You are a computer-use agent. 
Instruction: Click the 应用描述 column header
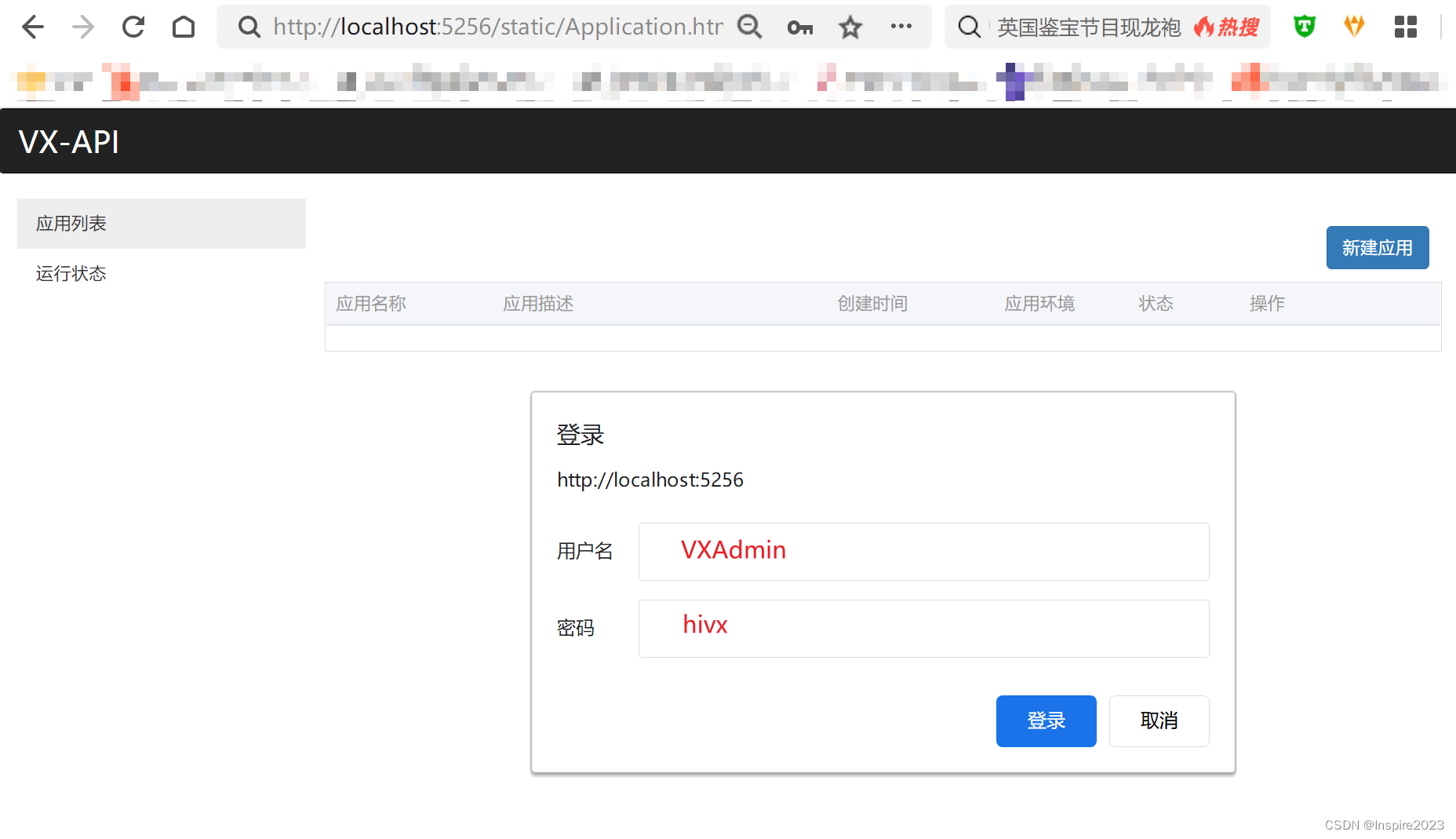[538, 304]
